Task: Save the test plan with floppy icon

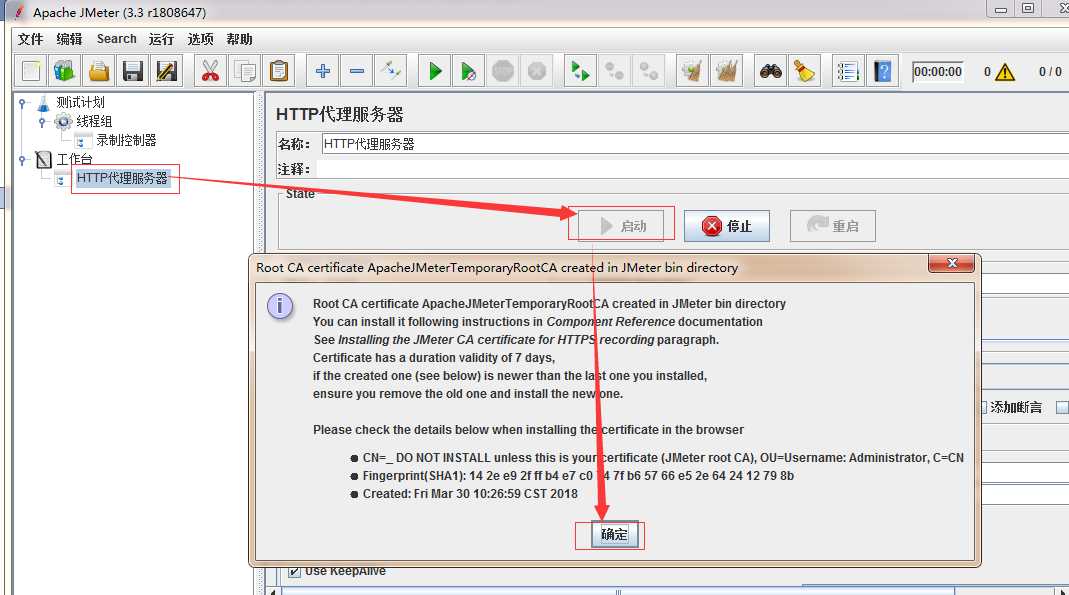Action: pos(132,71)
